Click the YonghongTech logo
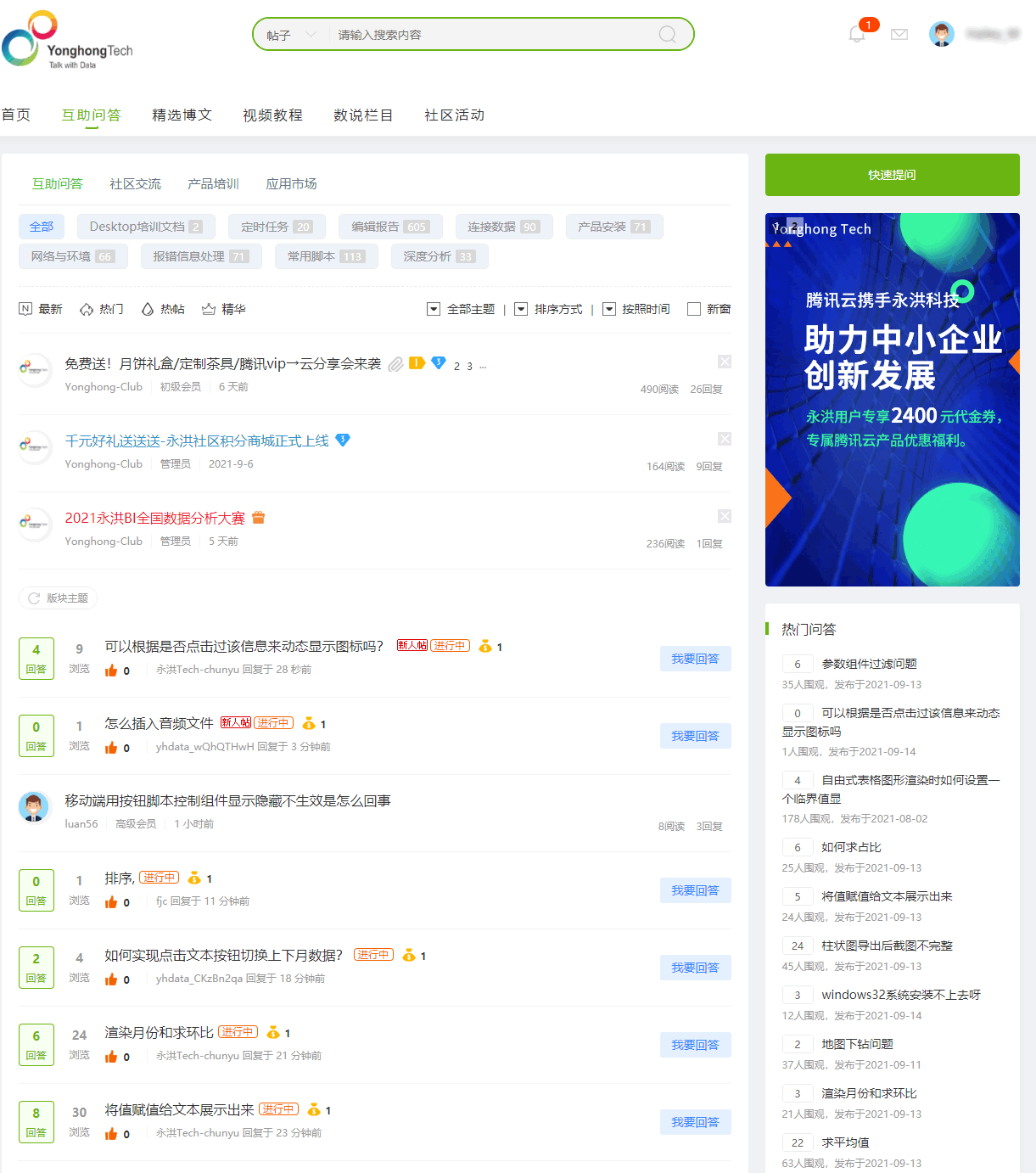The height and width of the screenshot is (1173, 1036). click(66, 40)
